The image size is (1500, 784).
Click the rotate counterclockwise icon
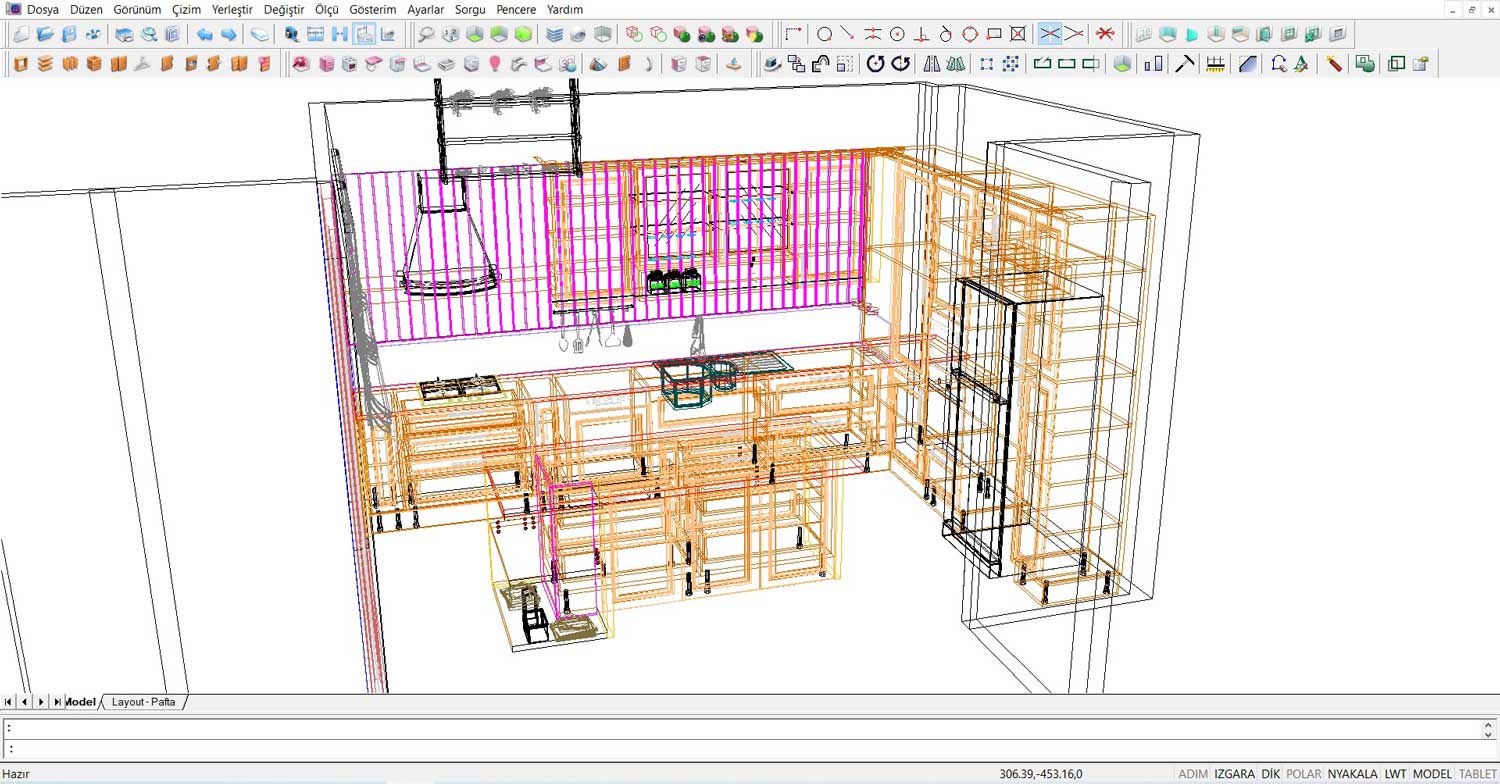tap(875, 64)
